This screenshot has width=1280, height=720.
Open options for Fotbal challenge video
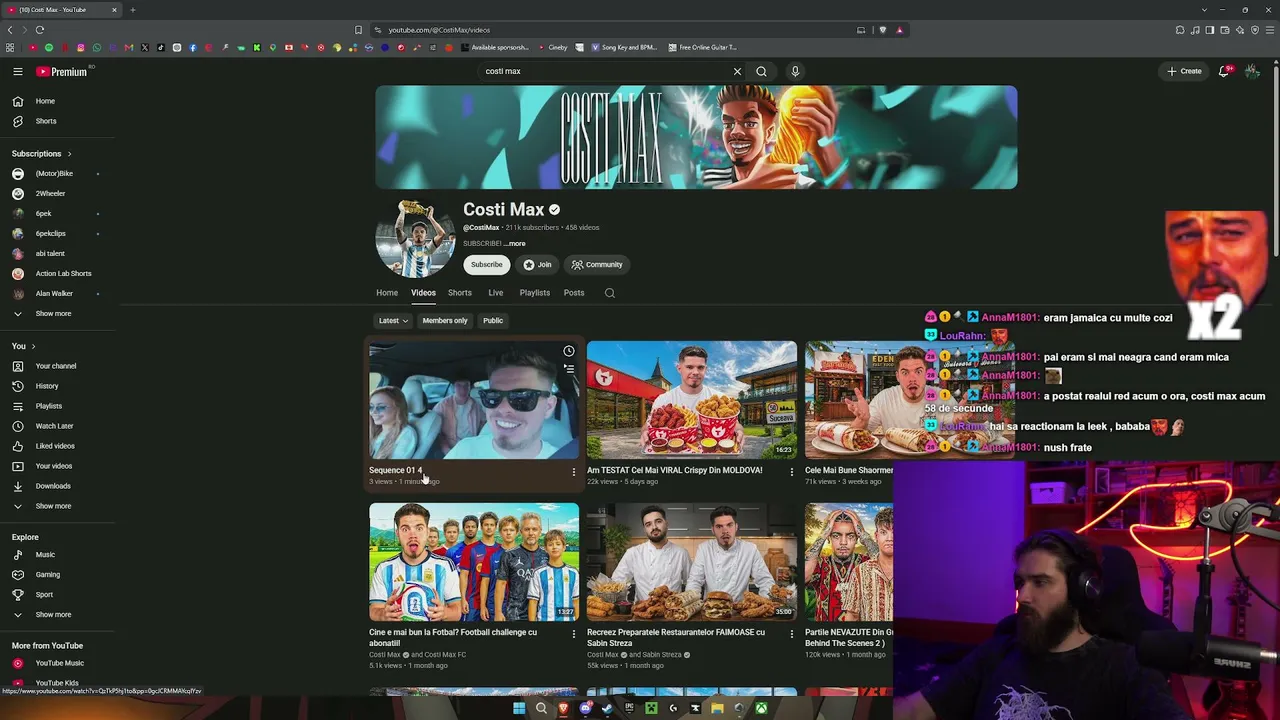tap(574, 633)
